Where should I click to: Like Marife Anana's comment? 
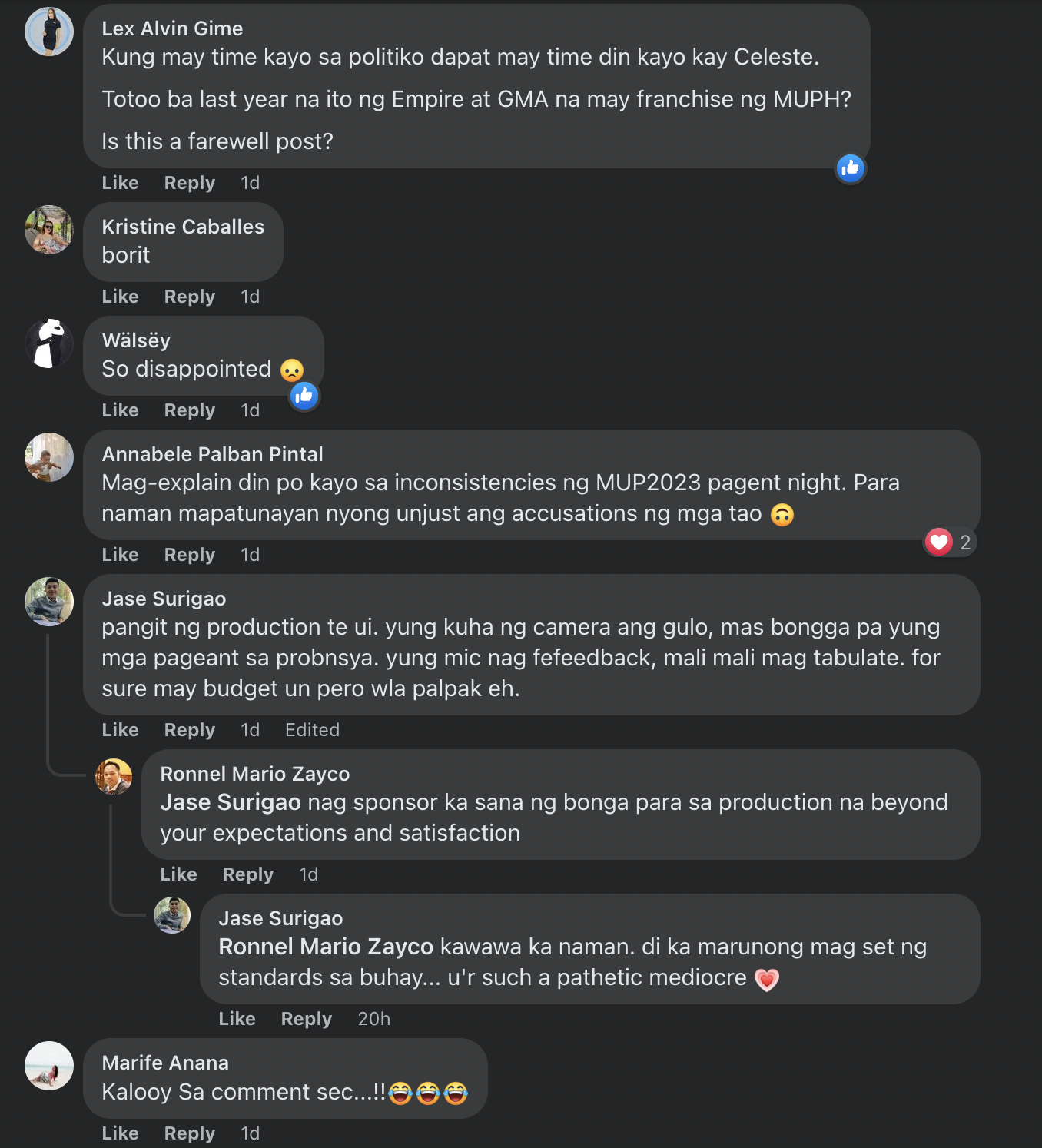click(121, 1133)
